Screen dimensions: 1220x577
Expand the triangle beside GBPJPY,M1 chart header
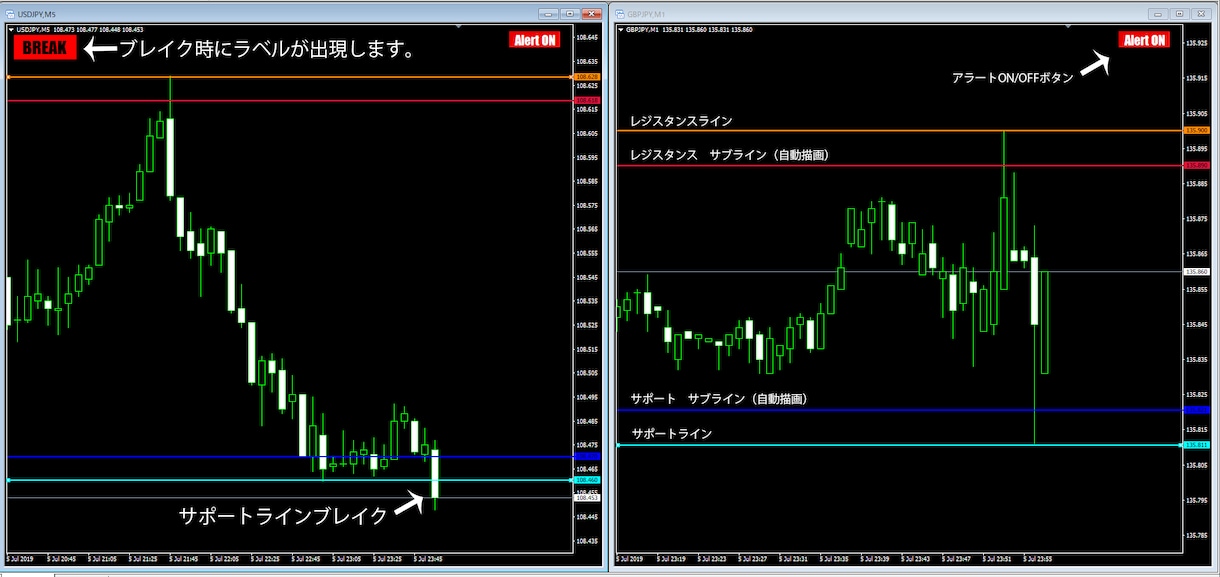[x=620, y=29]
